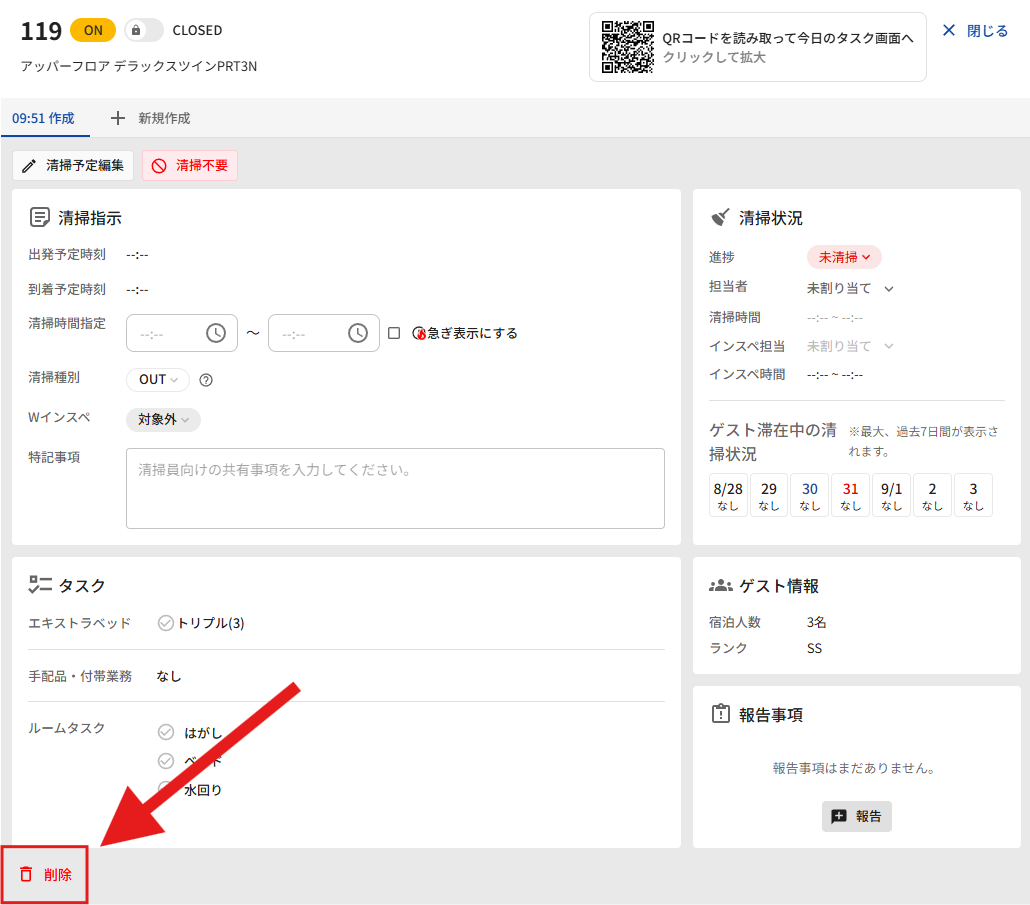The height and width of the screenshot is (905, 1030).
Task: Click the room name アッパーフロア デラックスツインPRT3N
Action: [139, 66]
